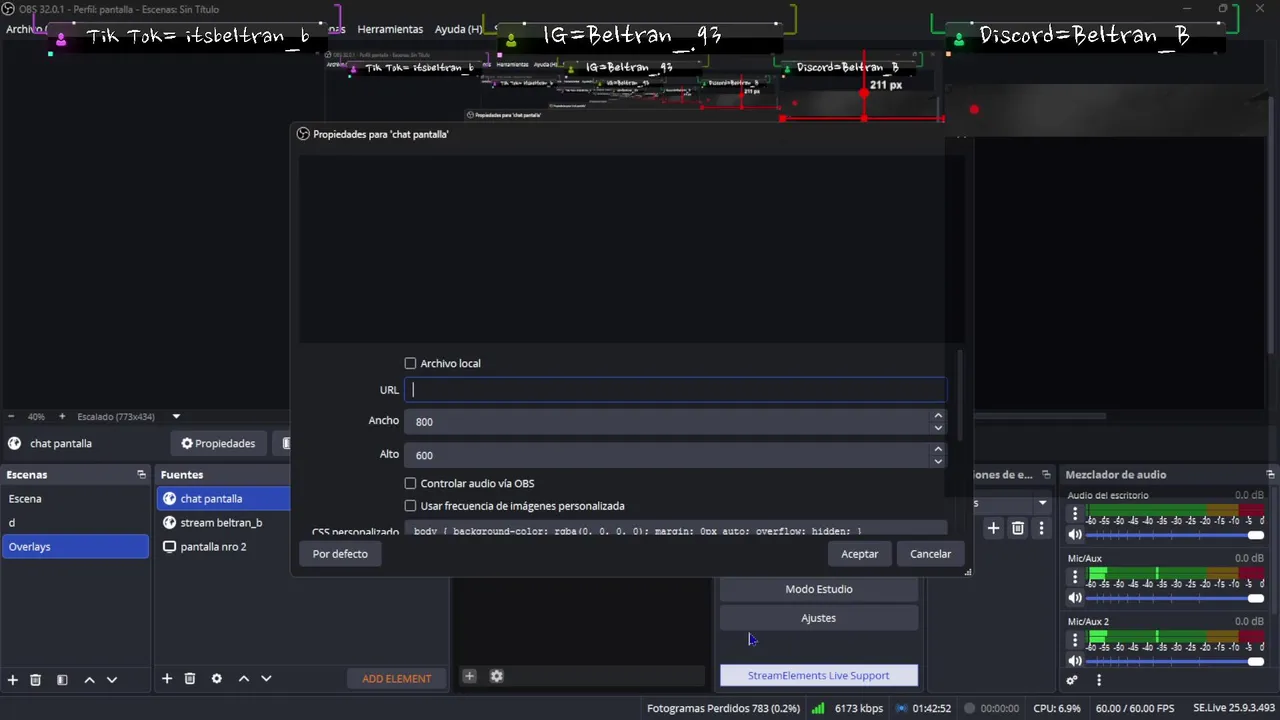Move scene up arrow in Escenas
This screenshot has width=1280, height=720.
(89, 680)
